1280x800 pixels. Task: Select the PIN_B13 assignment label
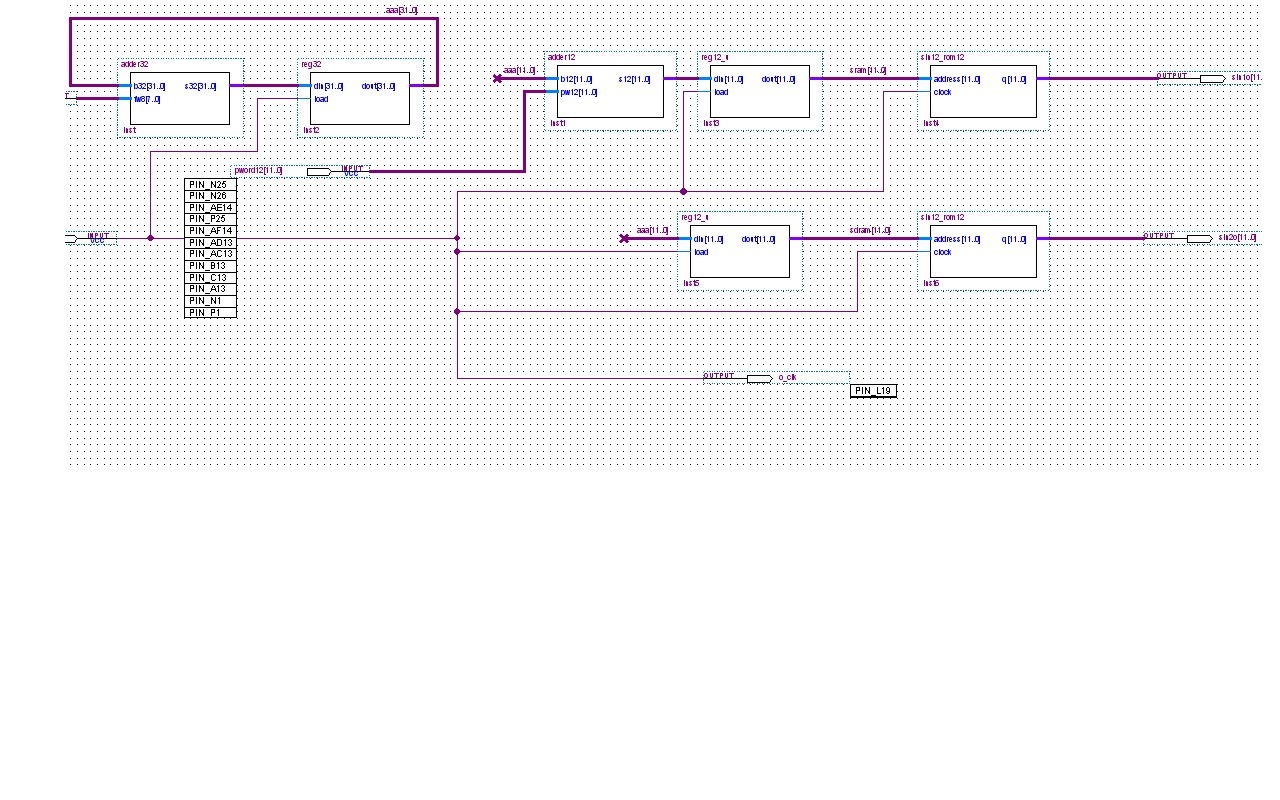tap(210, 266)
